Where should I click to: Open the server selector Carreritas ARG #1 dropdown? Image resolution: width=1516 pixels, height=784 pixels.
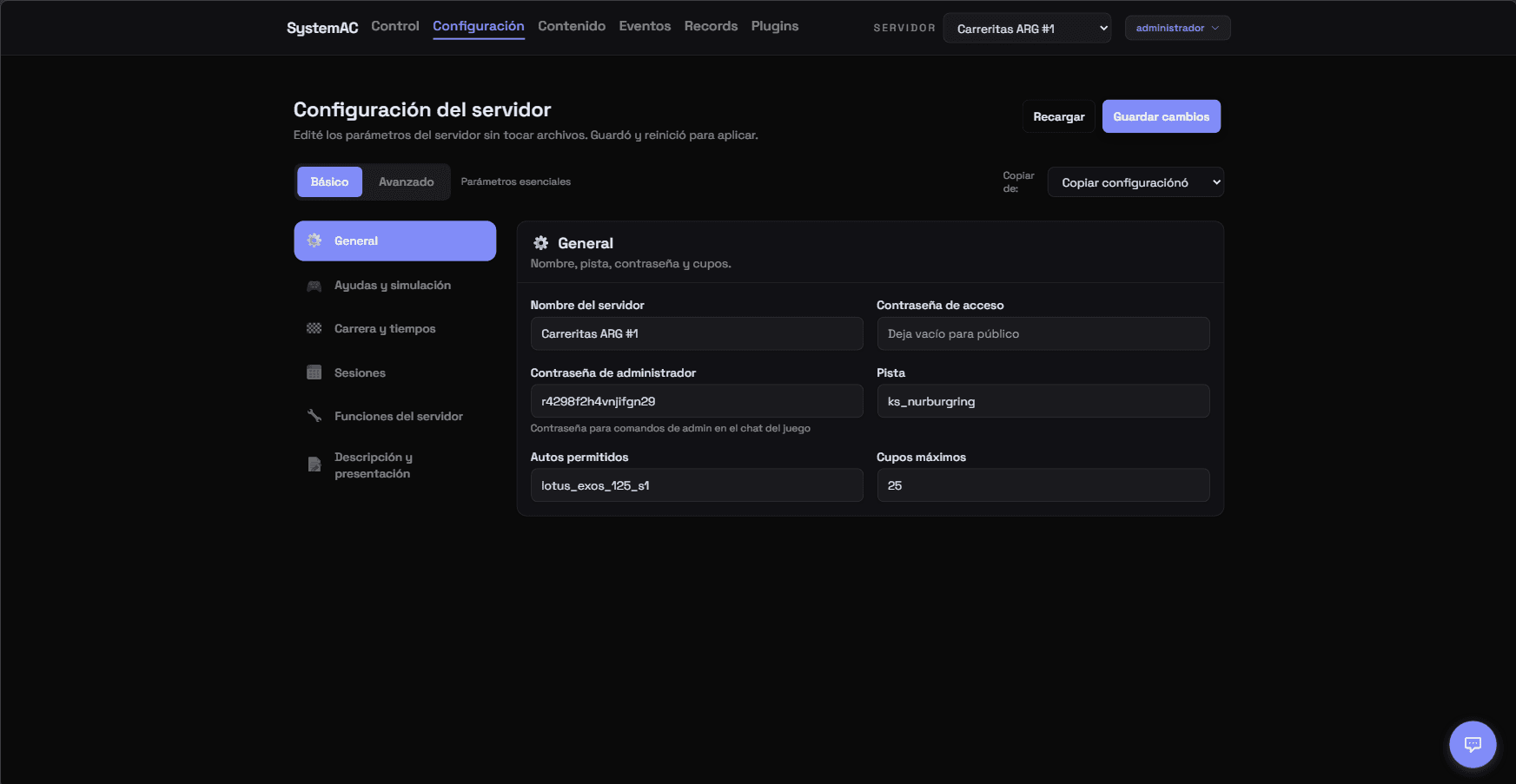click(1027, 28)
